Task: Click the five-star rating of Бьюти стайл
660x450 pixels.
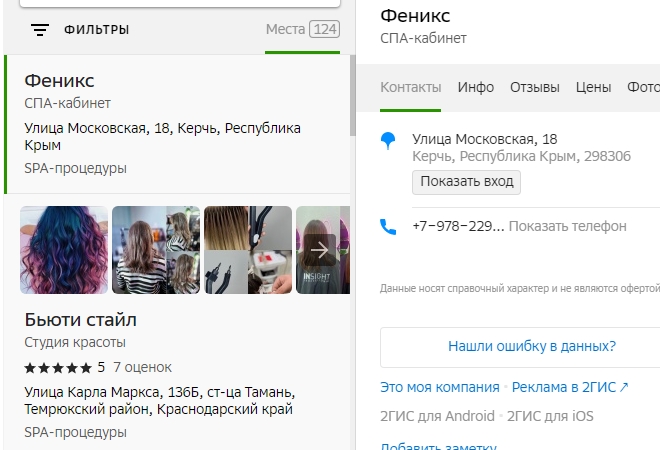Action: [x=58, y=367]
